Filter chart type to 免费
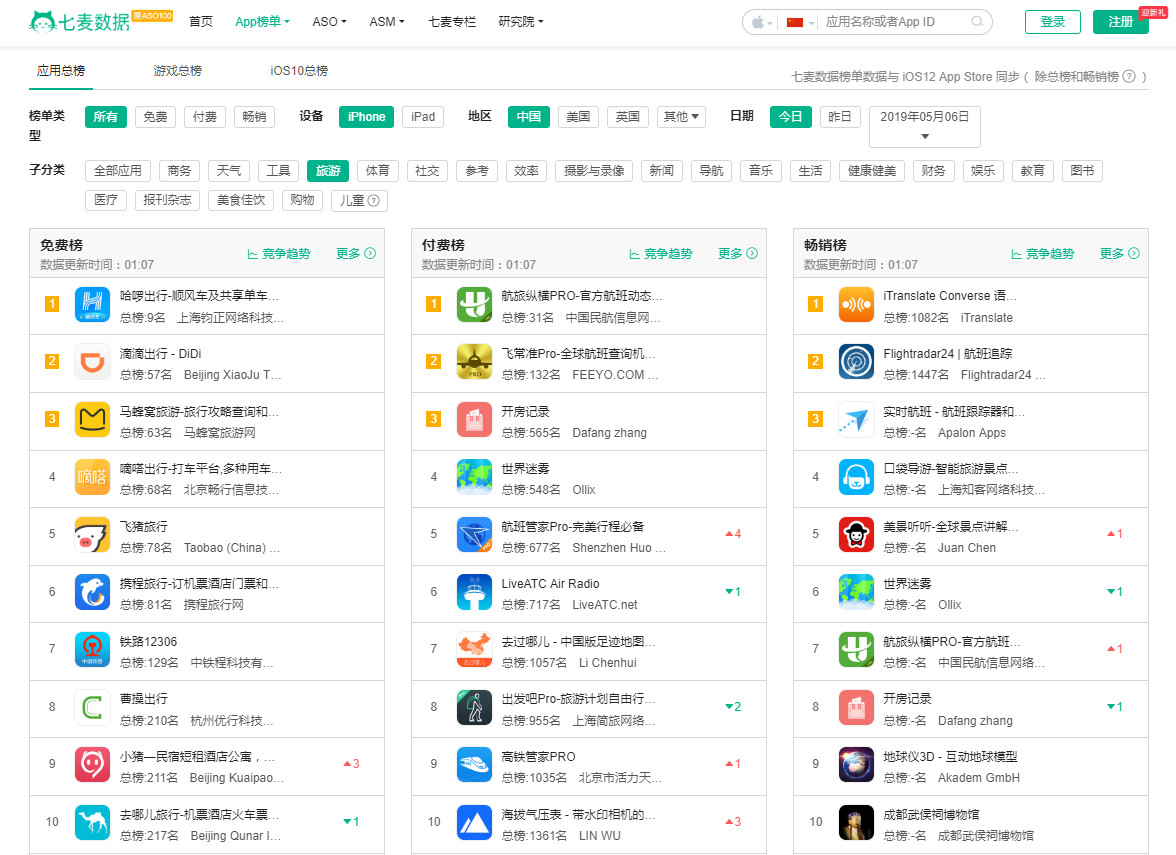Image resolution: width=1176 pixels, height=855 pixels. (x=155, y=117)
